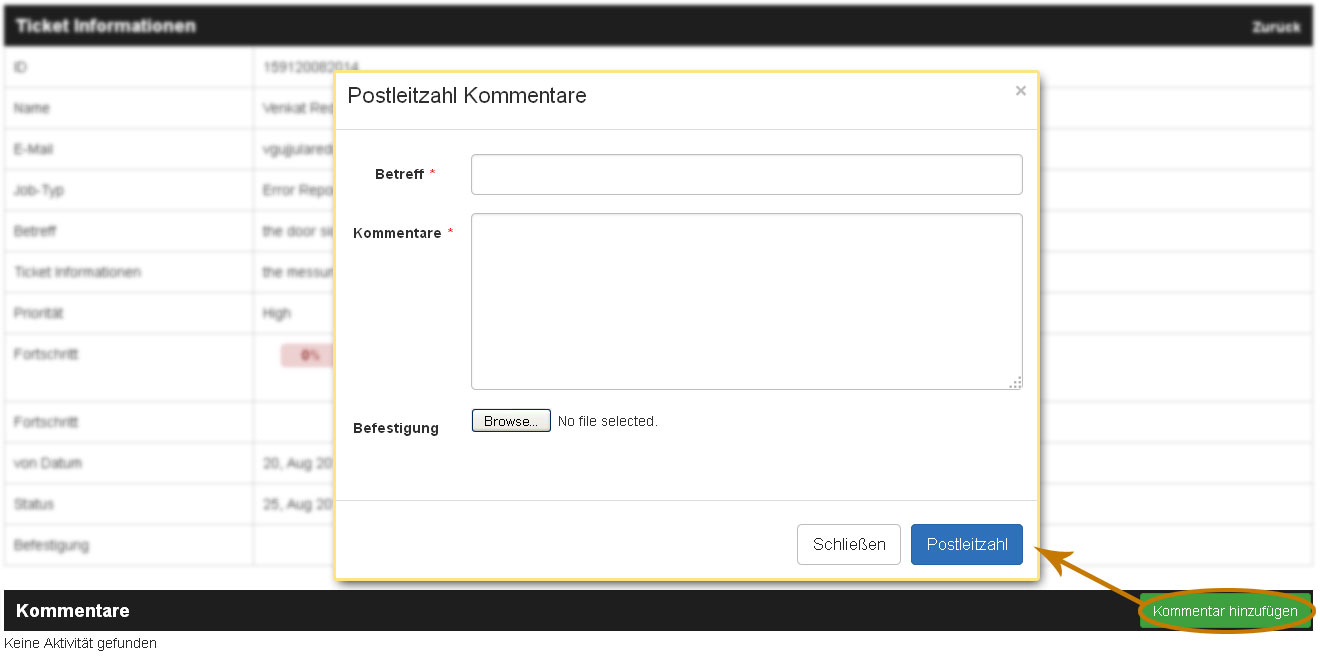
Task: Click the textarea resize handle
Action: click(x=1016, y=383)
